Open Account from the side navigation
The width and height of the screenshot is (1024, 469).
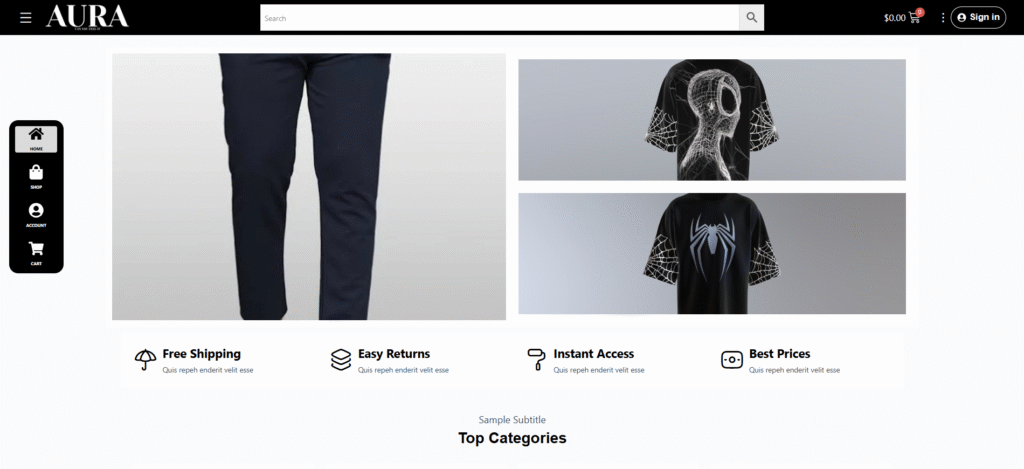[x=36, y=215]
